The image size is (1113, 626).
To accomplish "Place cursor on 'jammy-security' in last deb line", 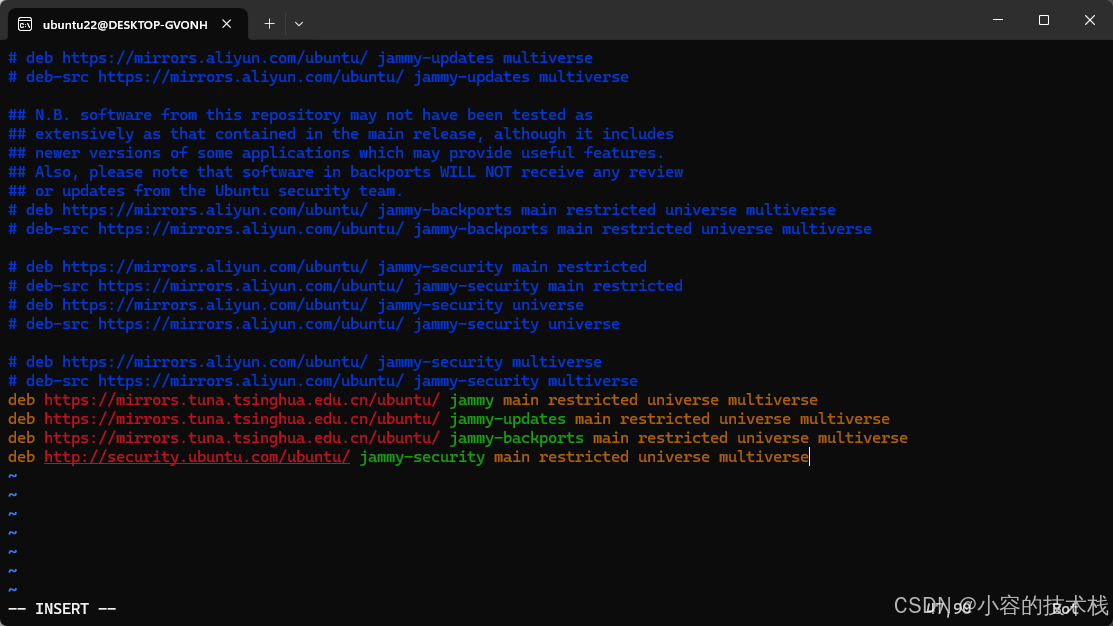I will pyautogui.click(x=422, y=457).
